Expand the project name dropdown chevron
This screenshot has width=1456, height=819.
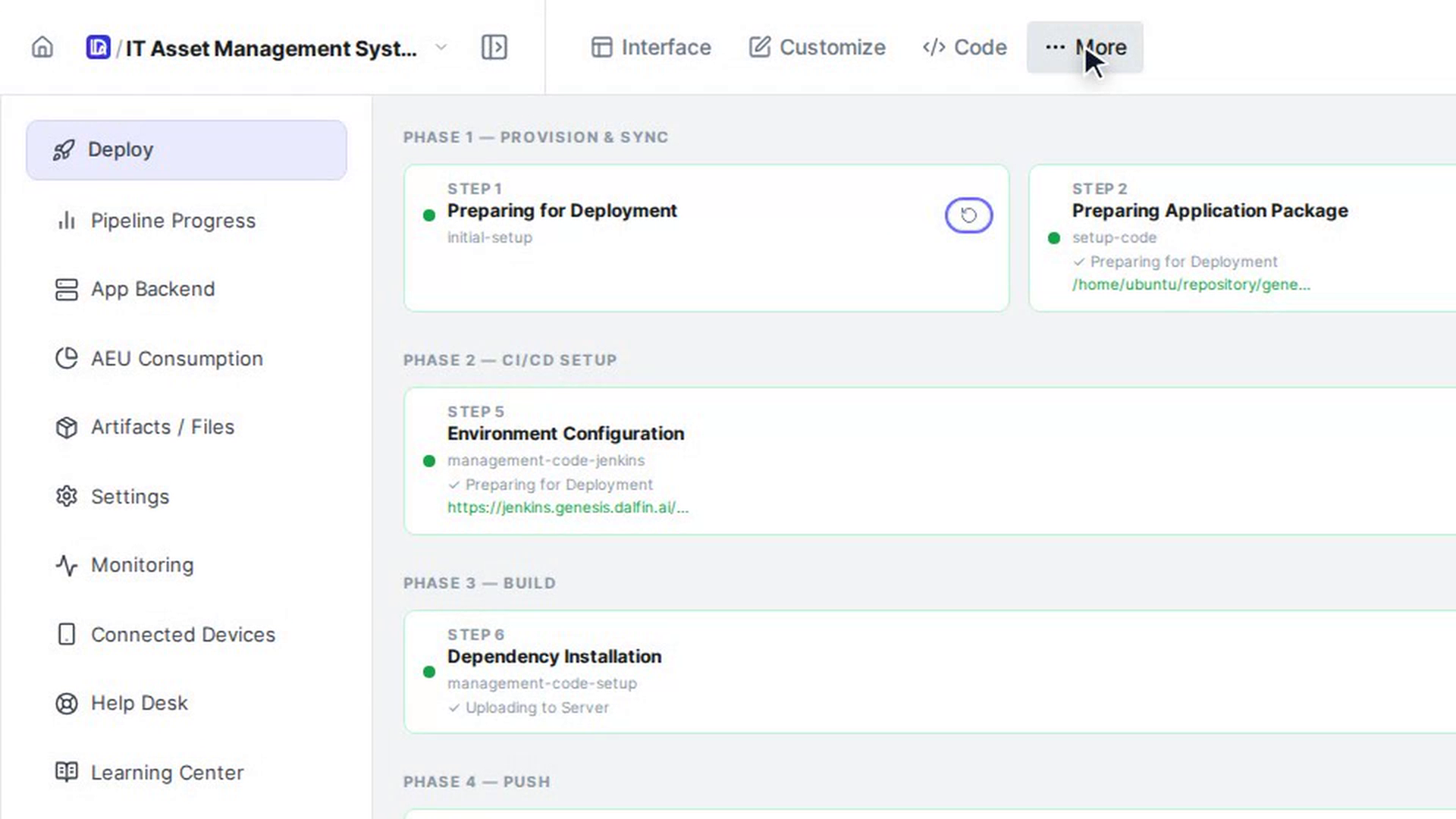(441, 48)
